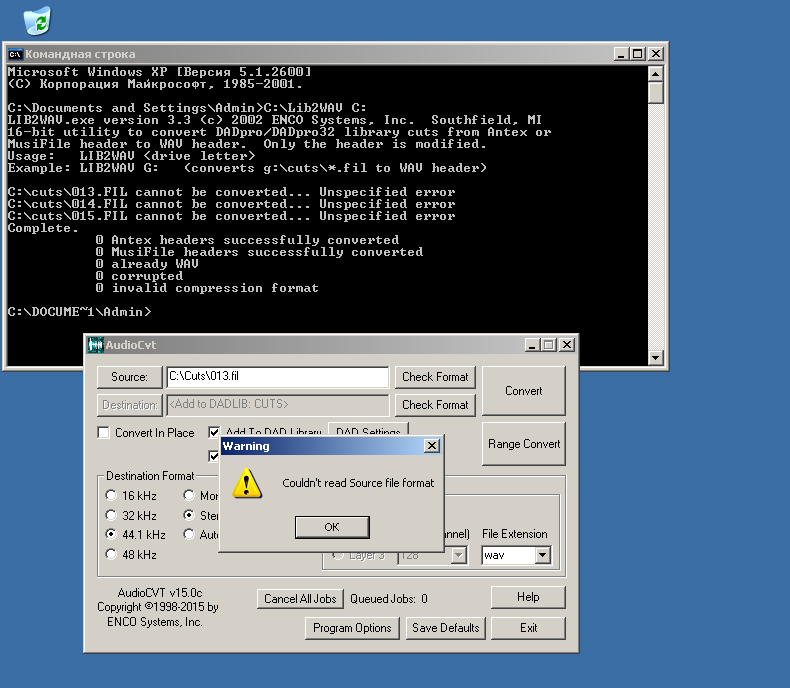
Task: Click the 'C:\DOCUME~1\Admin>' prompt line
Action: coord(79,312)
